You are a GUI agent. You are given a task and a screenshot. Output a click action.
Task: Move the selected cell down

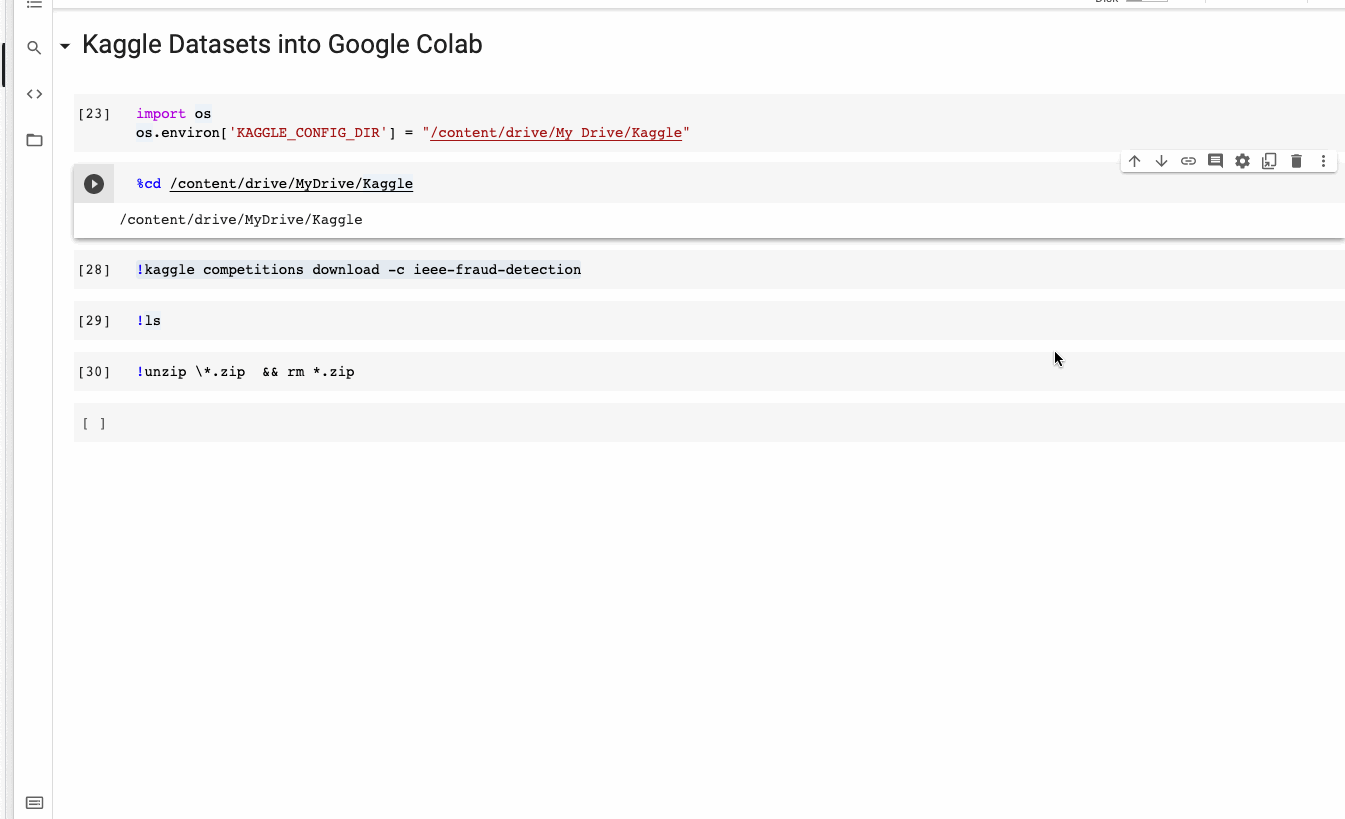pos(1161,161)
